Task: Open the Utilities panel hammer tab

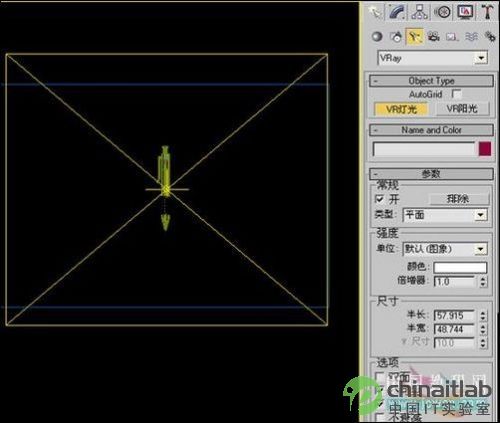Action: (487, 12)
